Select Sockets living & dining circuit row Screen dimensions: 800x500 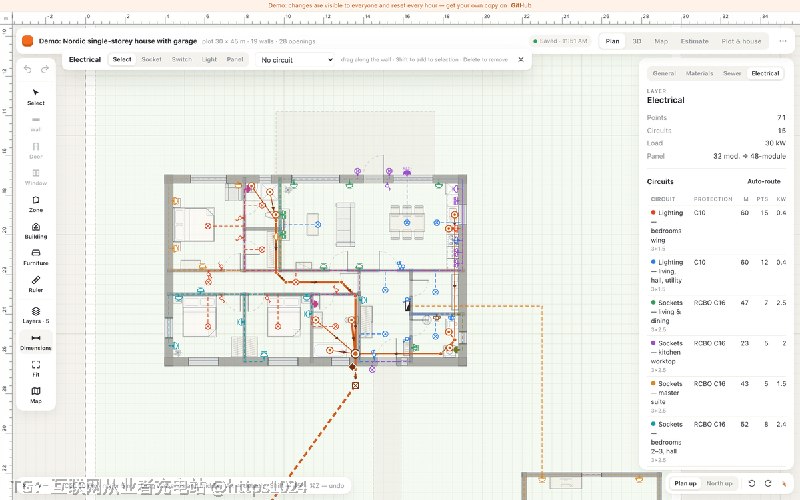(717, 316)
